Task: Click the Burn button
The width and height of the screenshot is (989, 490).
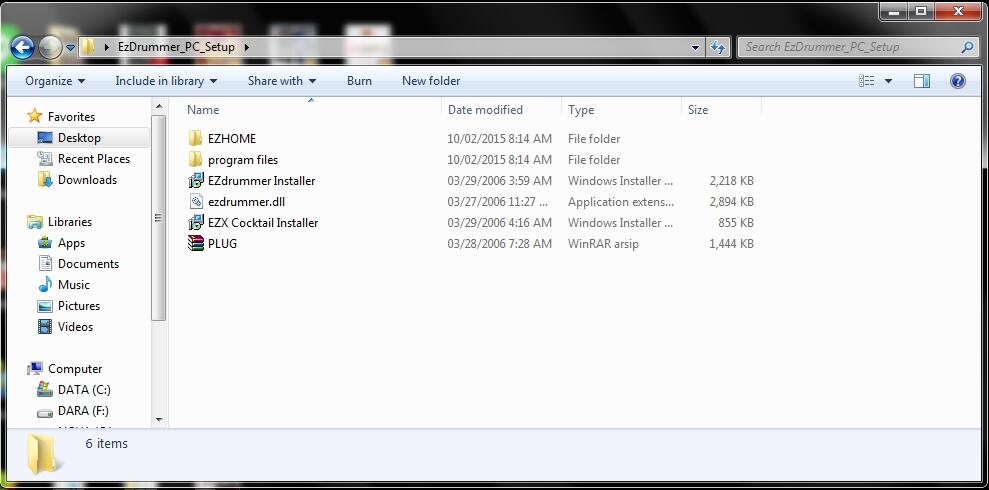Action: [x=359, y=81]
